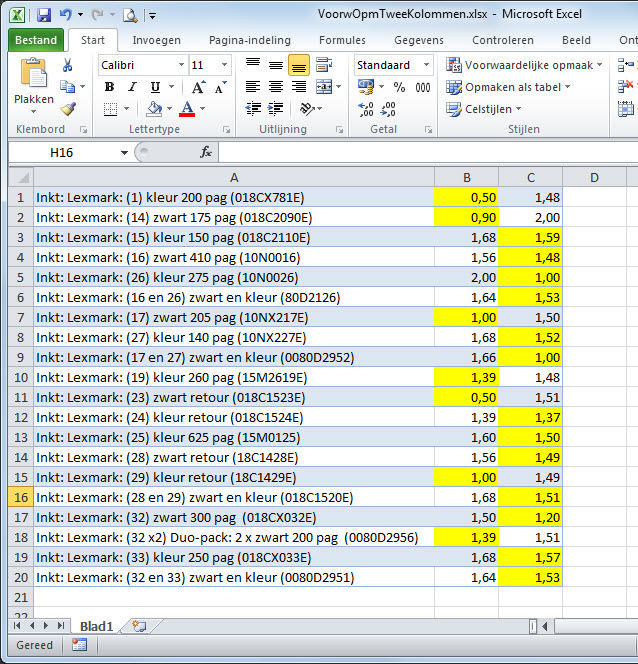
Task: Decrease font size with the small A
Action: (220, 87)
